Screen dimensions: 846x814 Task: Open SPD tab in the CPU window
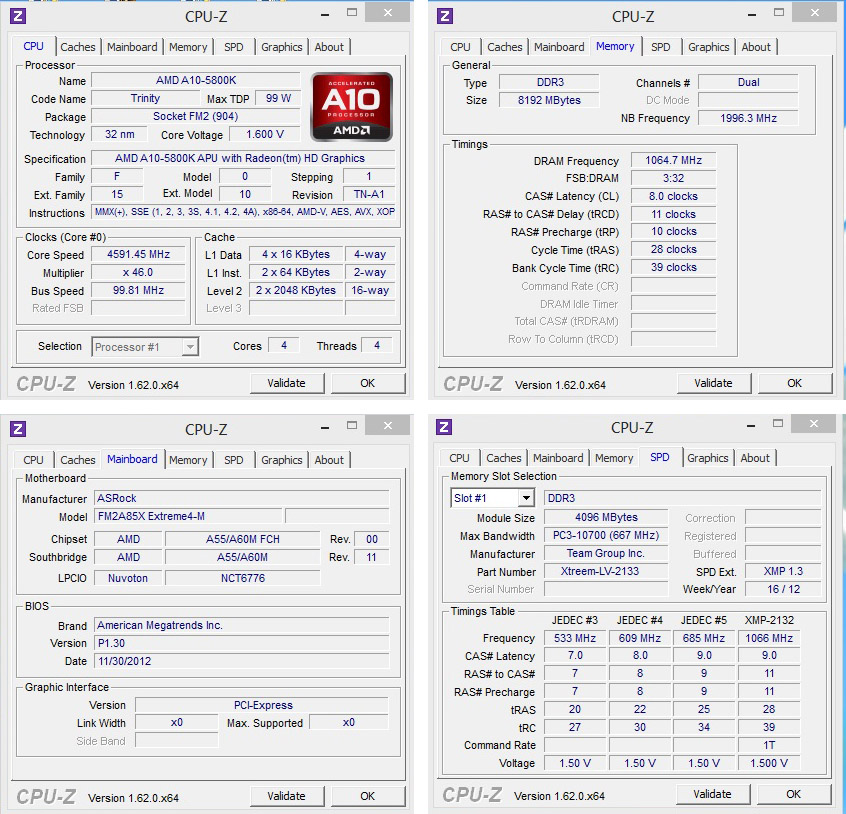(x=234, y=47)
